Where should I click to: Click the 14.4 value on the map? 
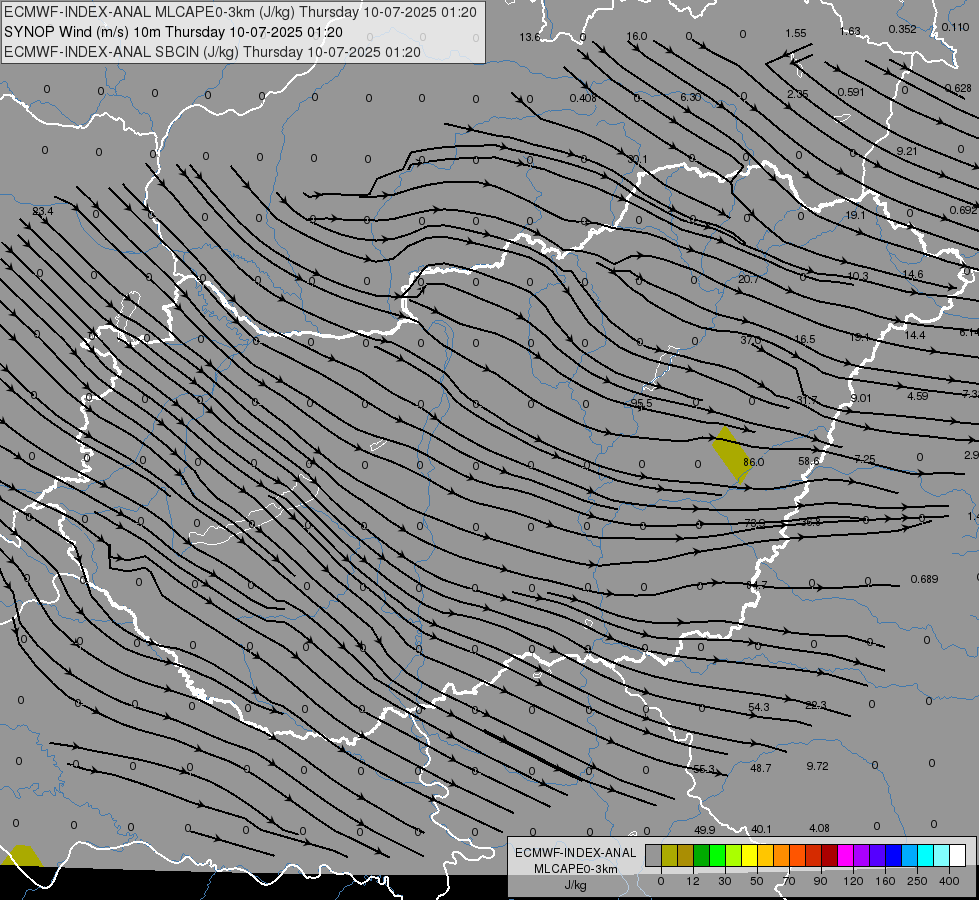point(915,335)
